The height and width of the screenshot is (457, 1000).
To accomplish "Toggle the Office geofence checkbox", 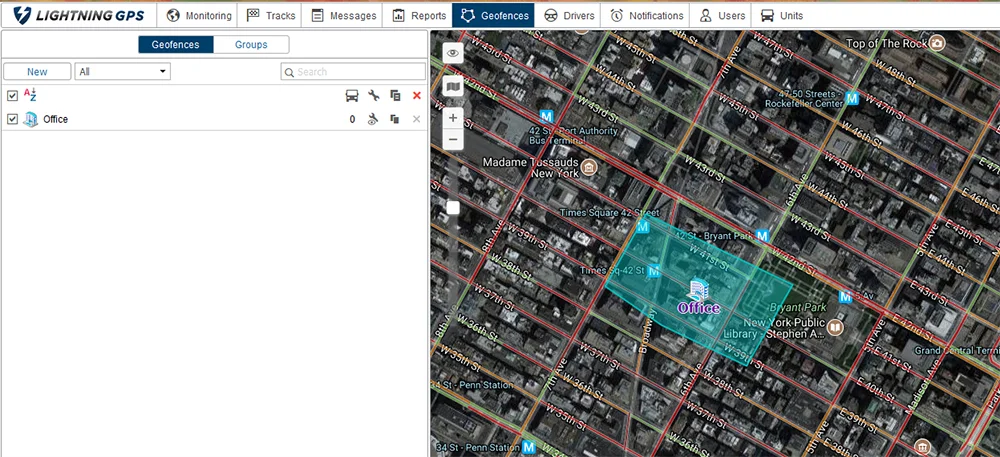I will [x=12, y=119].
